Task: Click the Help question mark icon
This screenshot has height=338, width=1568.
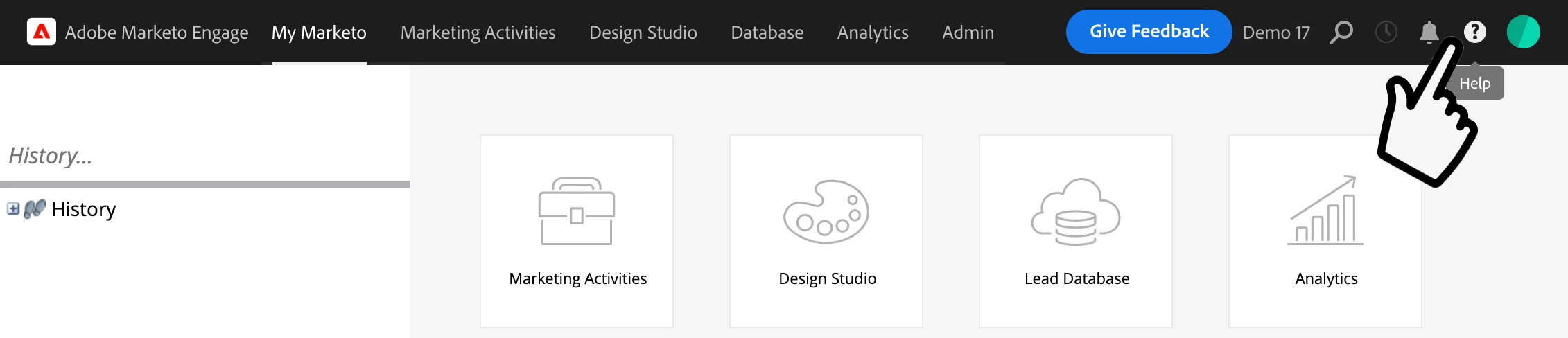Action: (1474, 32)
